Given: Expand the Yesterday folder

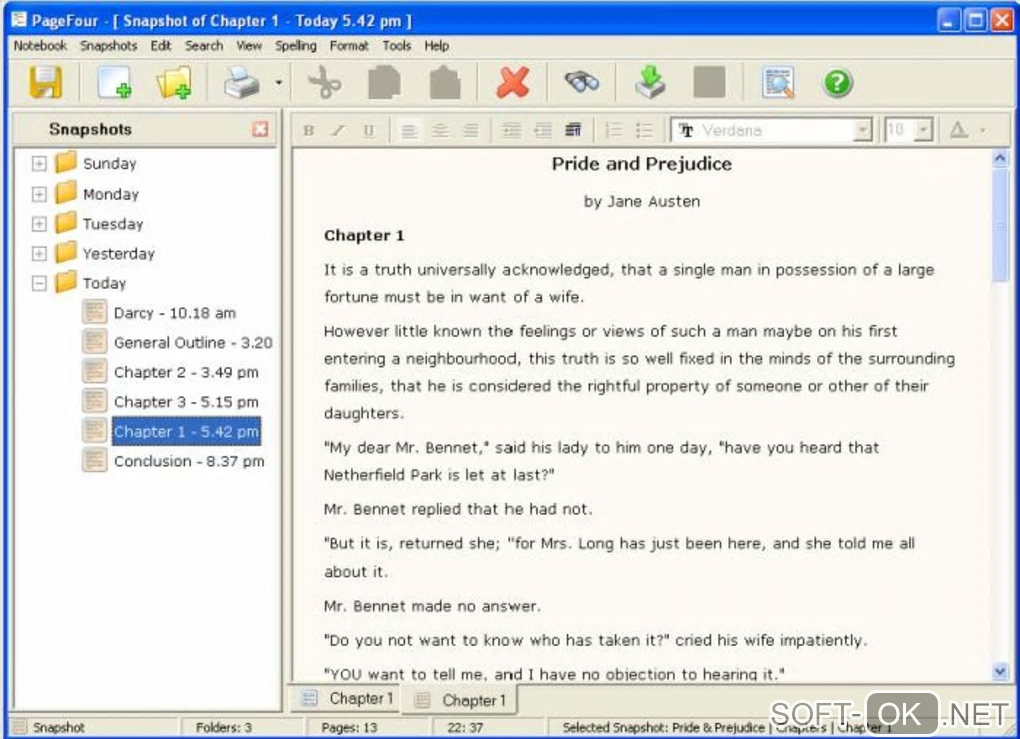Looking at the screenshot, I should coord(39,254).
